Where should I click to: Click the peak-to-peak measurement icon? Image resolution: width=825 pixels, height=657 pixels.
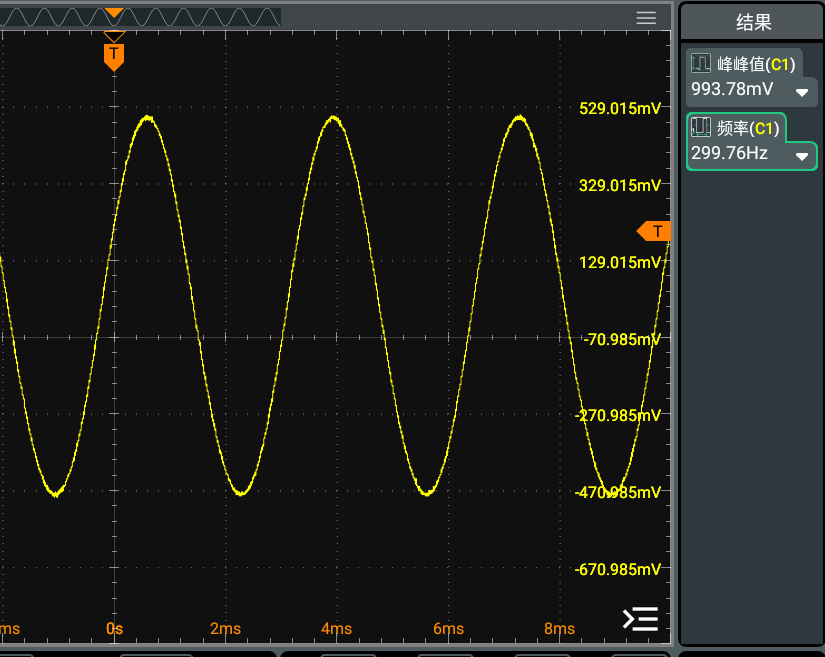[701, 65]
